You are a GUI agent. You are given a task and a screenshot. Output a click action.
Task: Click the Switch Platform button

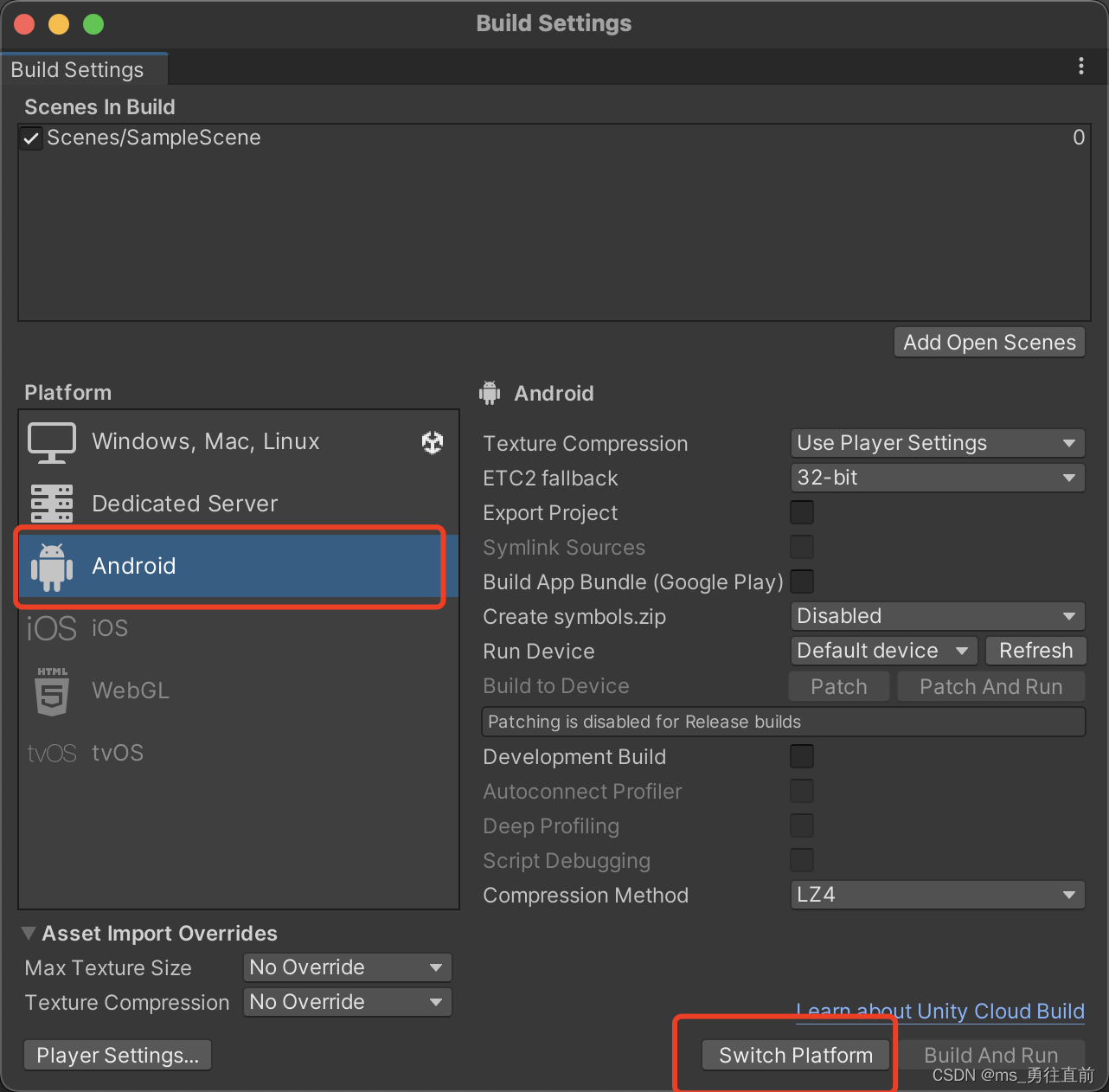[x=796, y=1056]
